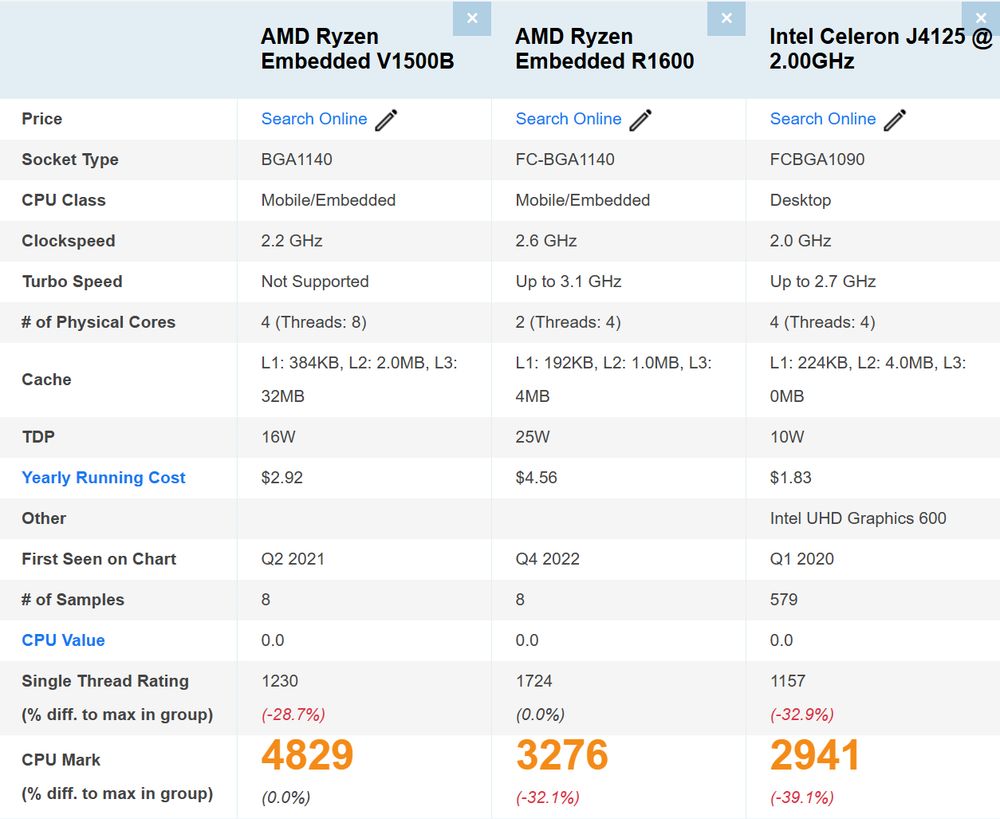Viewport: 1000px width, 819px height.
Task: Click the single thread rating 1157
Action: 788,681
